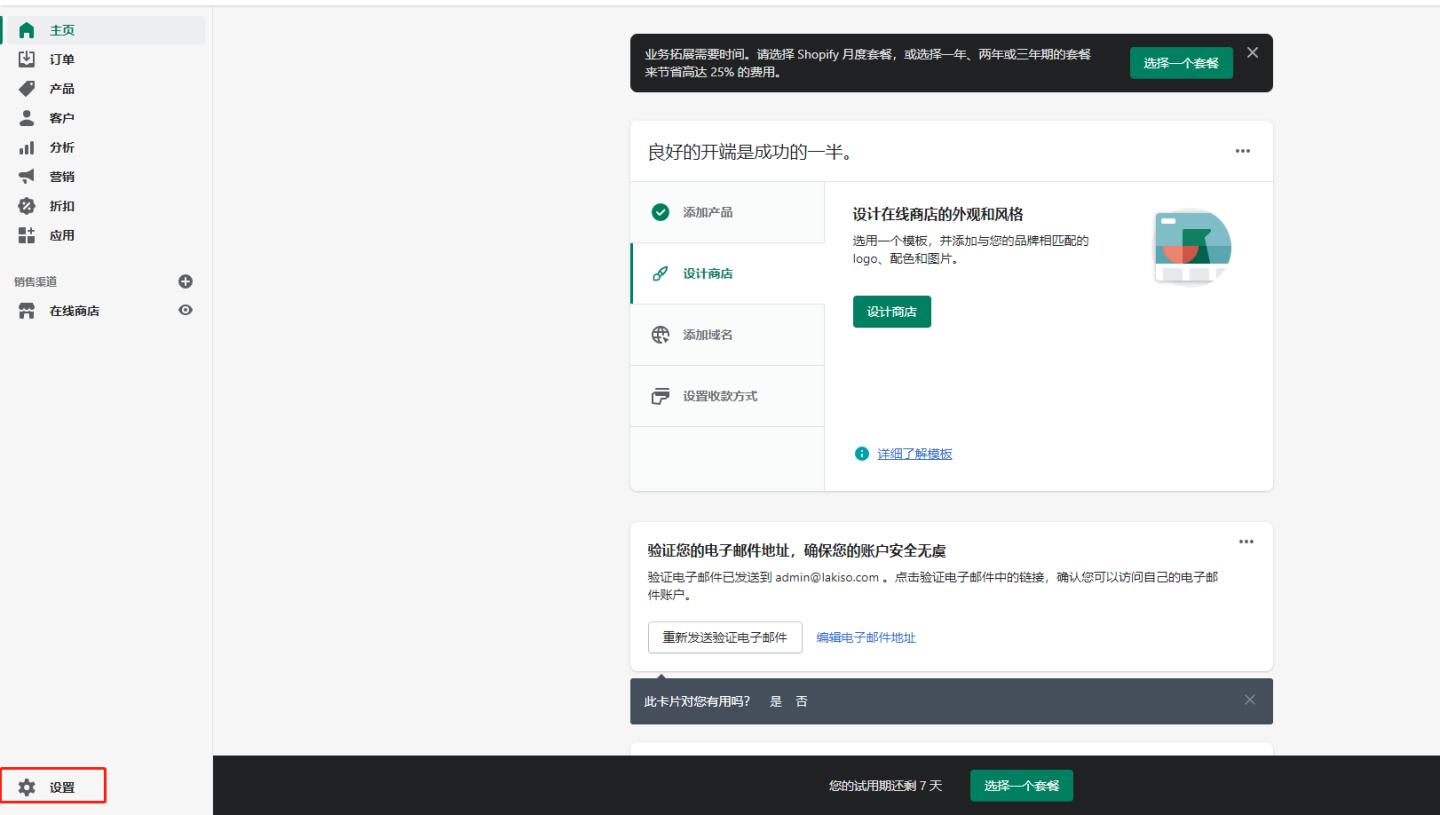Screen dimensions: 1440x815
Task: Click the green 设计商店 button
Action: (891, 311)
